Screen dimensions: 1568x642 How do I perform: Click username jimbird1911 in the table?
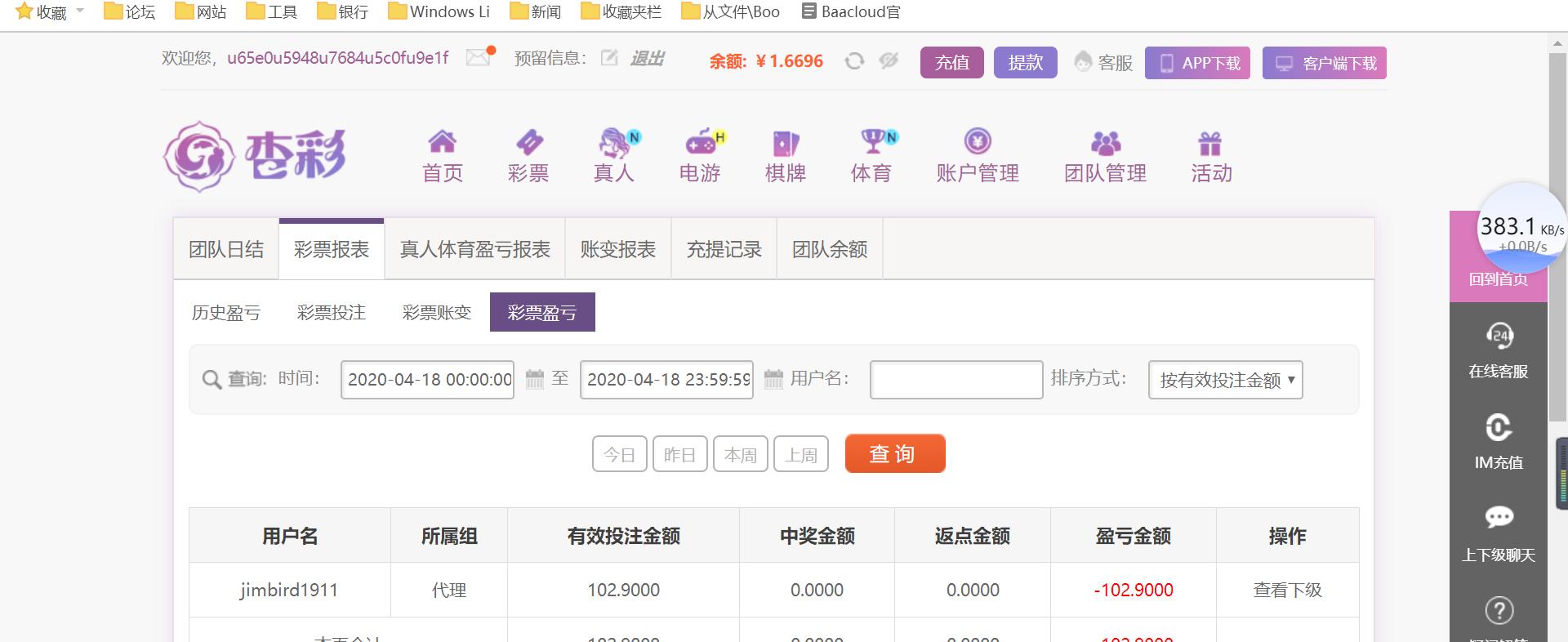point(289,590)
